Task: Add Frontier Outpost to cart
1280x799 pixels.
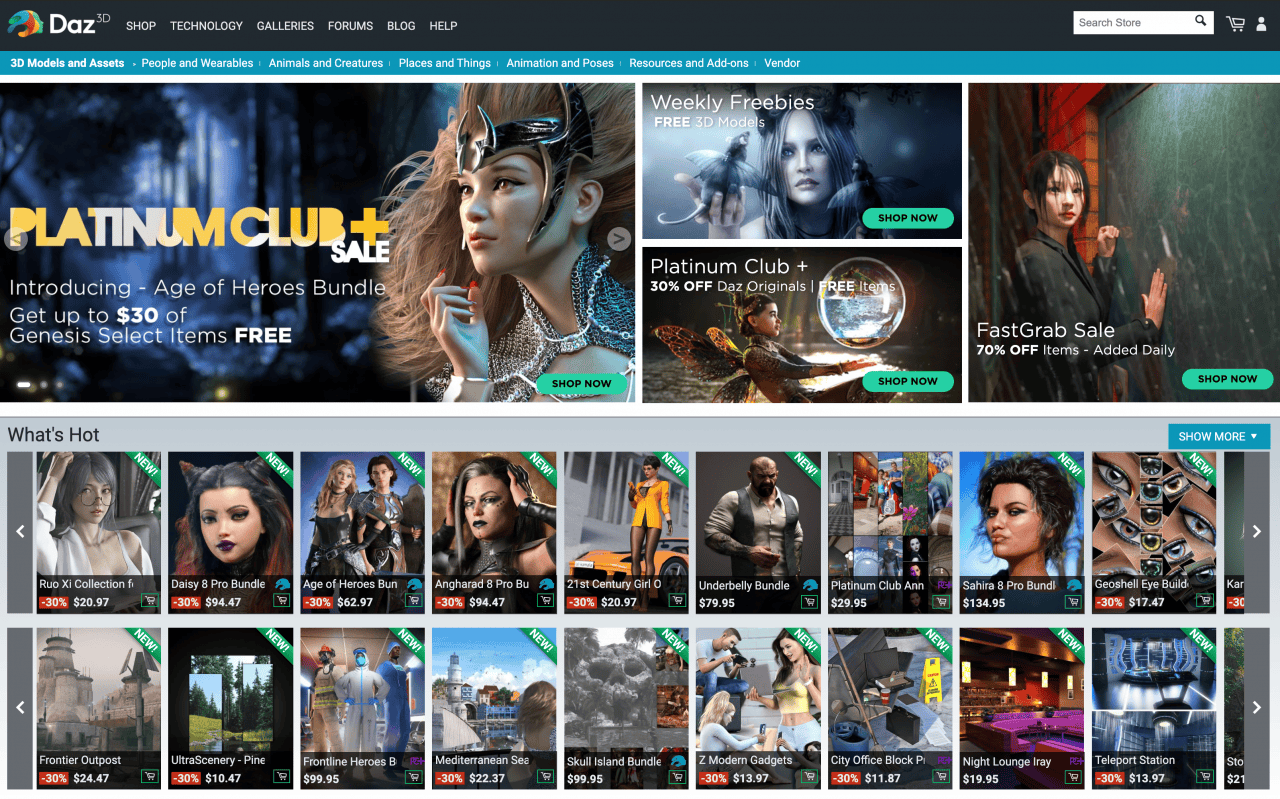Action: 150,778
